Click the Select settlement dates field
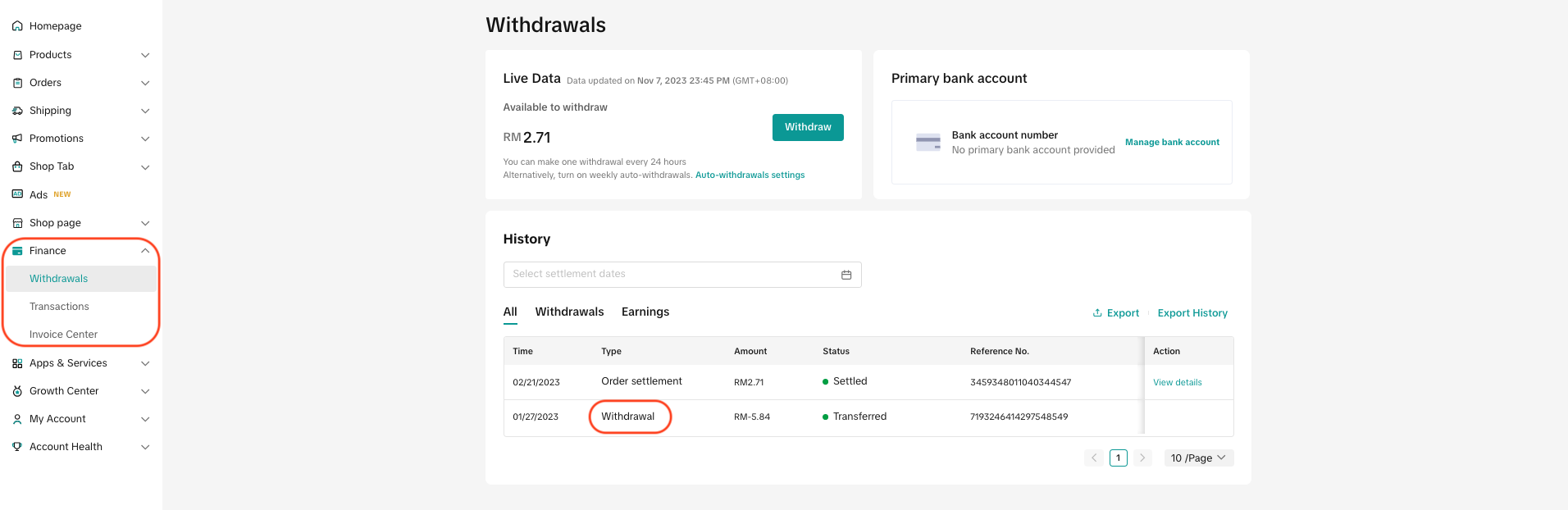 682,275
